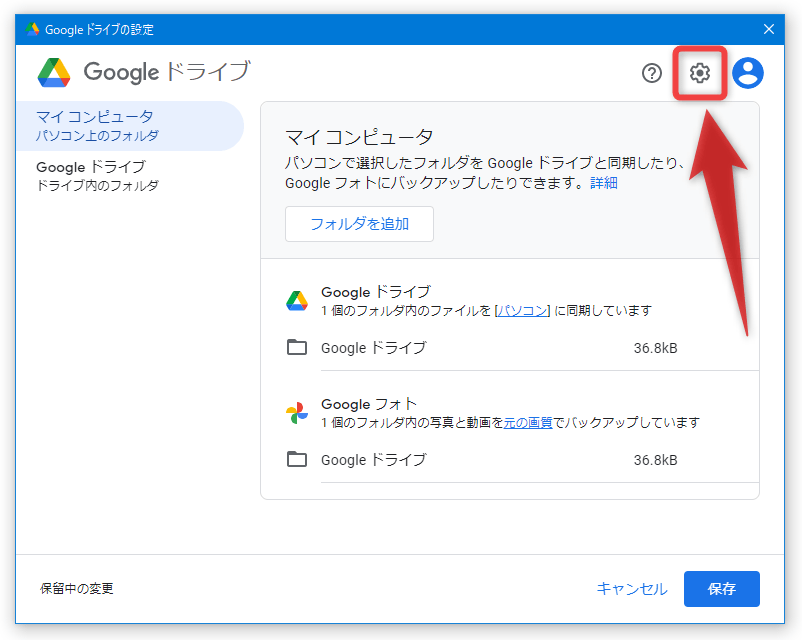Open help with the question mark icon
Viewport: 802px width, 640px height.
pos(652,73)
